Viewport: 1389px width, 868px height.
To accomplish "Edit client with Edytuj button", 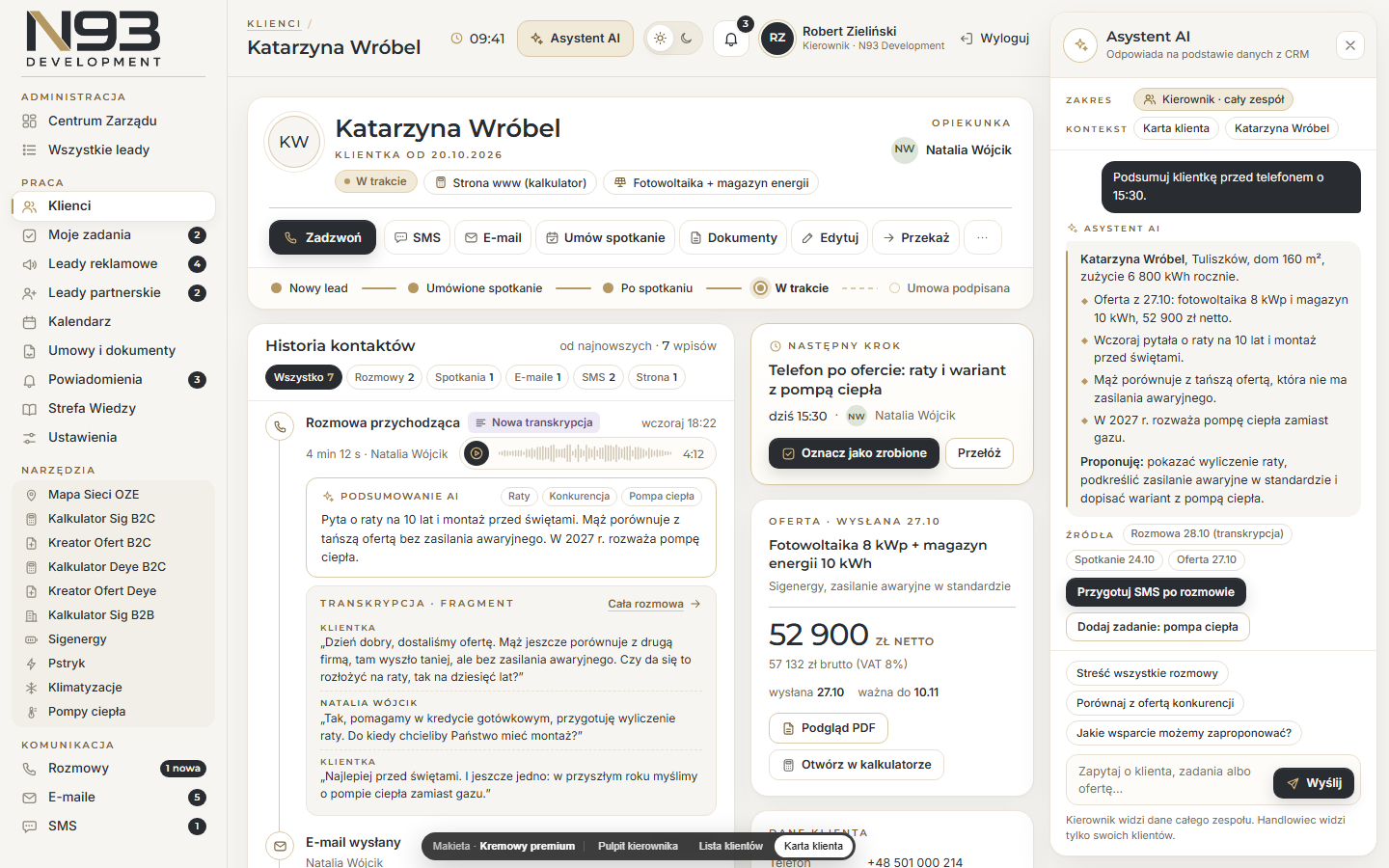I will point(830,237).
